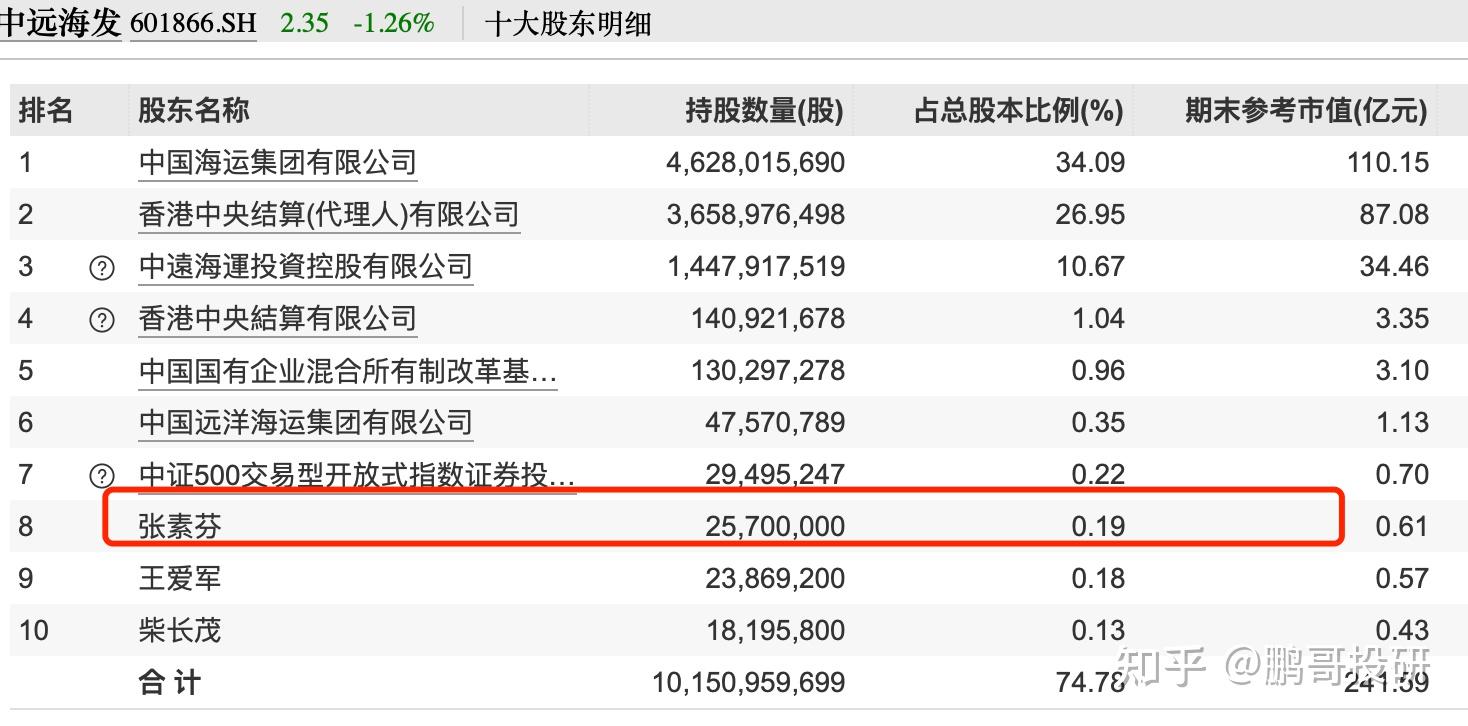Viewport: 1468px width, 726px height.
Task: Click percentage value 0.18
Action: [x=1098, y=579]
